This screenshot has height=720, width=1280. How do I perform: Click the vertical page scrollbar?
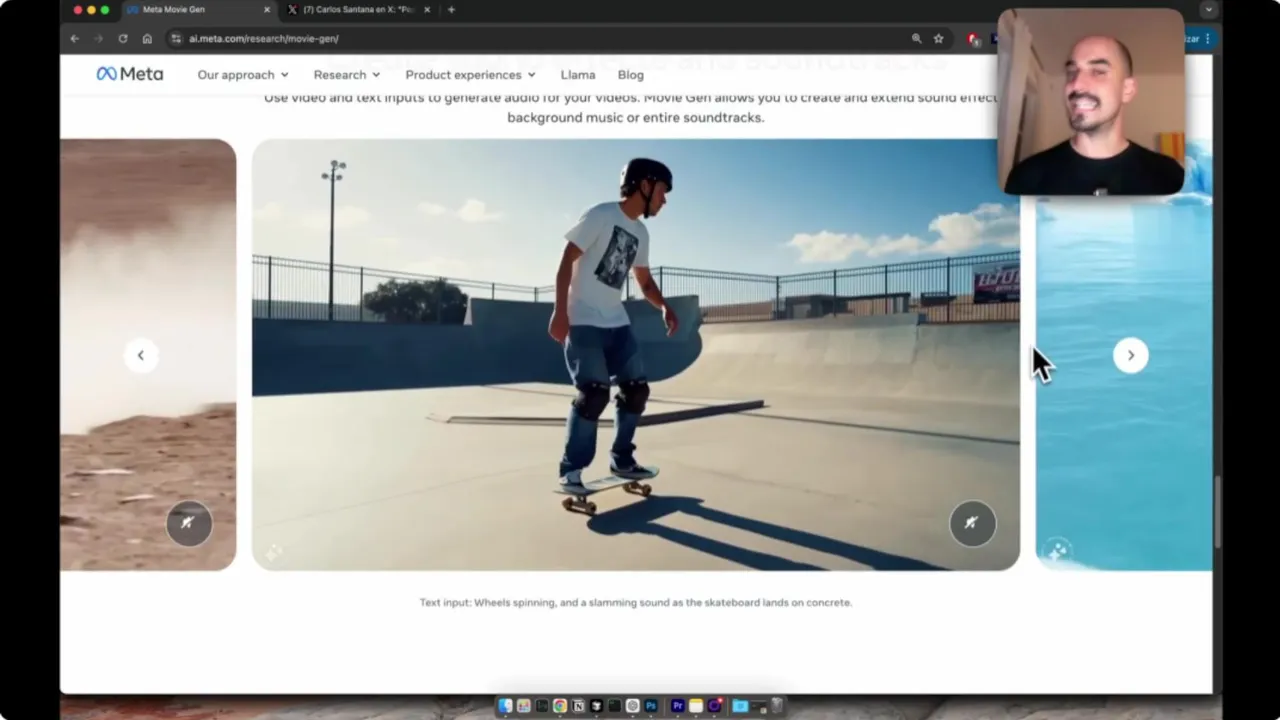pos(1218,511)
